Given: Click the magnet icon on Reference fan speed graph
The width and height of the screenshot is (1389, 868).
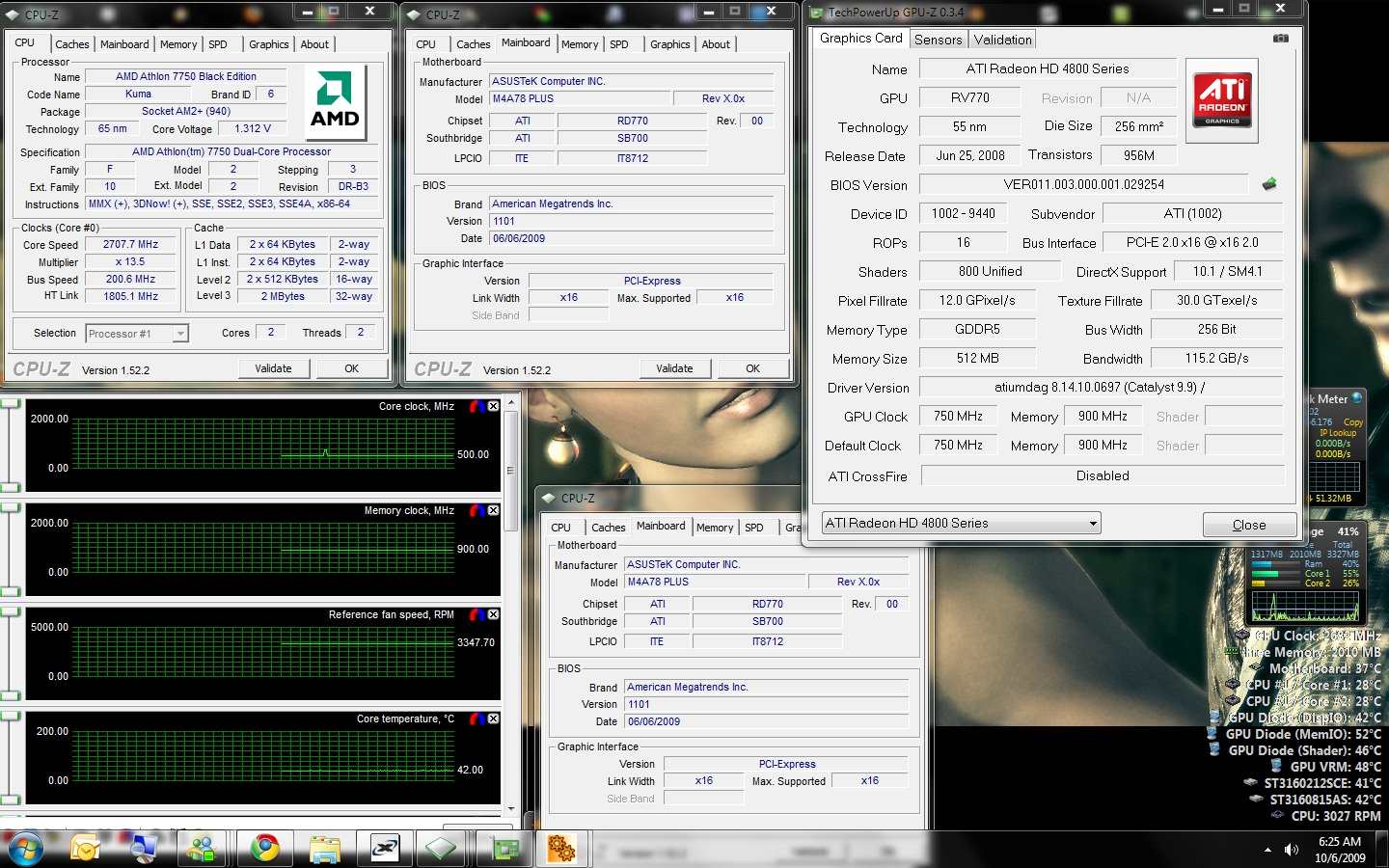Looking at the screenshot, I should pos(477,615).
